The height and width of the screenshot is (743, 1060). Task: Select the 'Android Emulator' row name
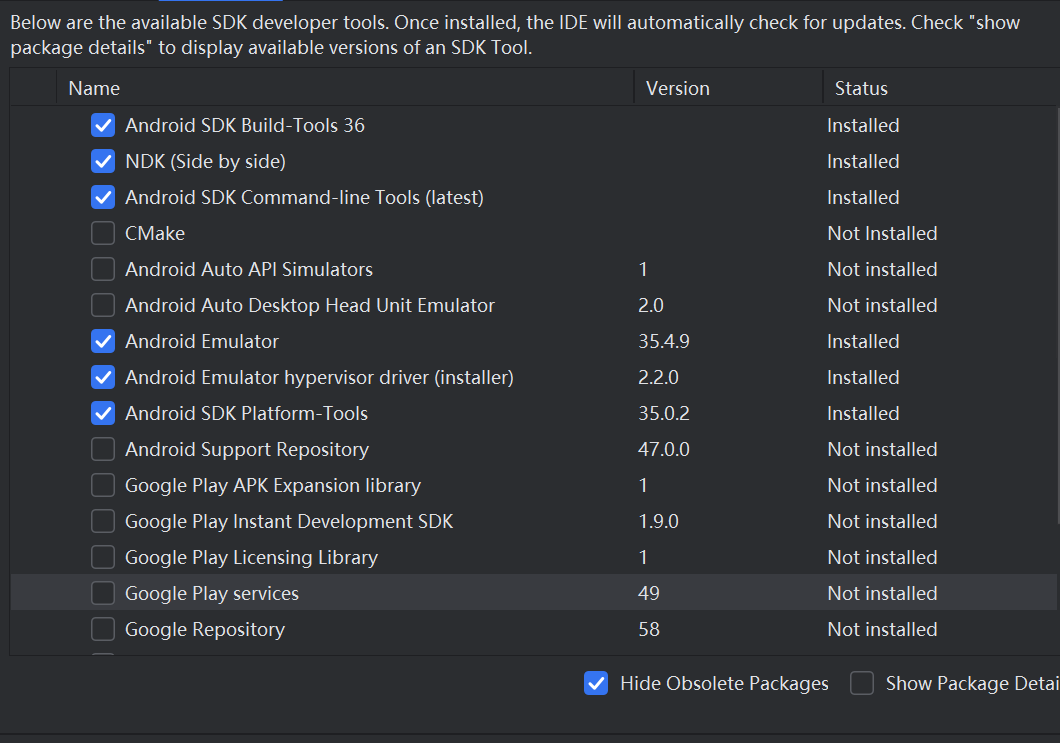[201, 341]
